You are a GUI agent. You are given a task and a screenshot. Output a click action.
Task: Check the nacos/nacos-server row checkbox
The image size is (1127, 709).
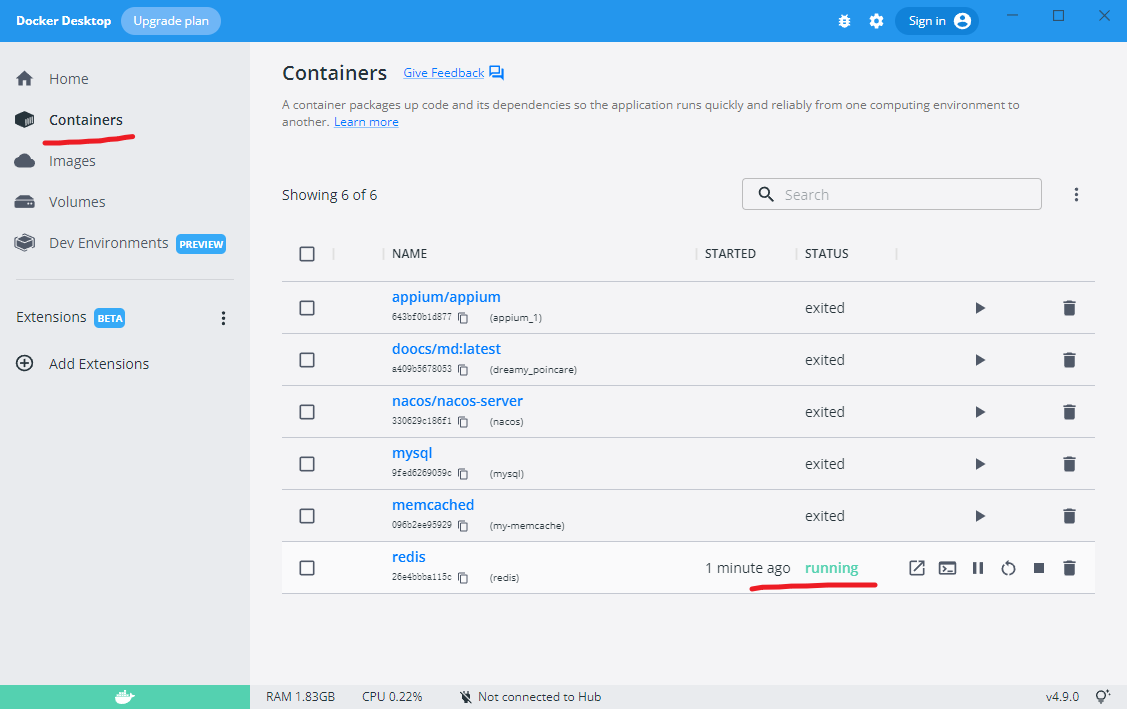coord(307,412)
